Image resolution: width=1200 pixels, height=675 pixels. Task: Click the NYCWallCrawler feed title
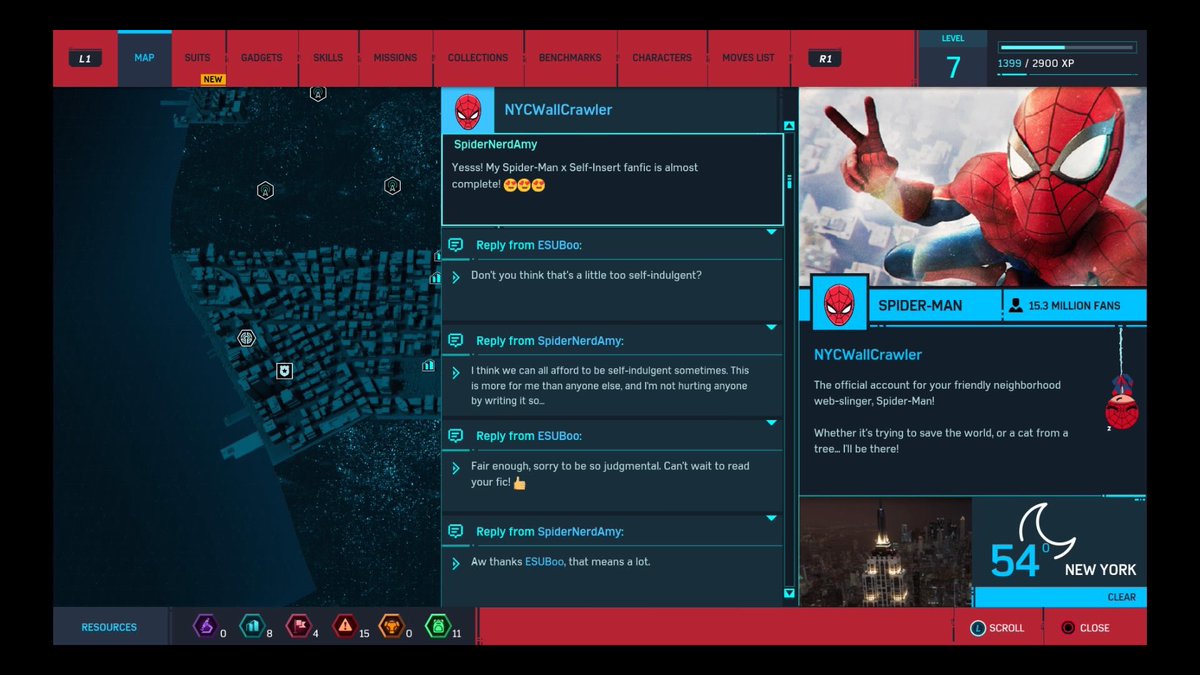(558, 110)
